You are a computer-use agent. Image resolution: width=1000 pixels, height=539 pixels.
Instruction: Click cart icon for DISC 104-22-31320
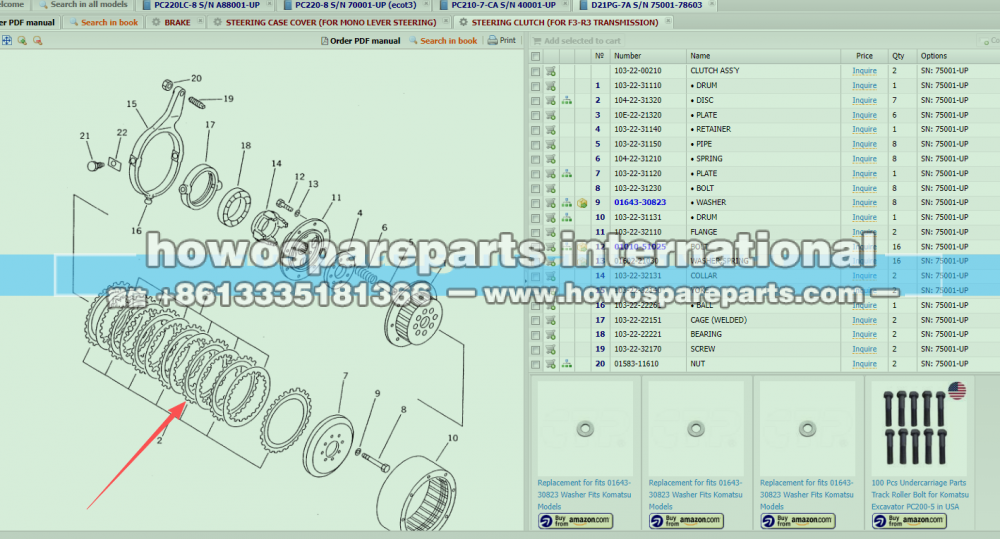click(x=550, y=101)
